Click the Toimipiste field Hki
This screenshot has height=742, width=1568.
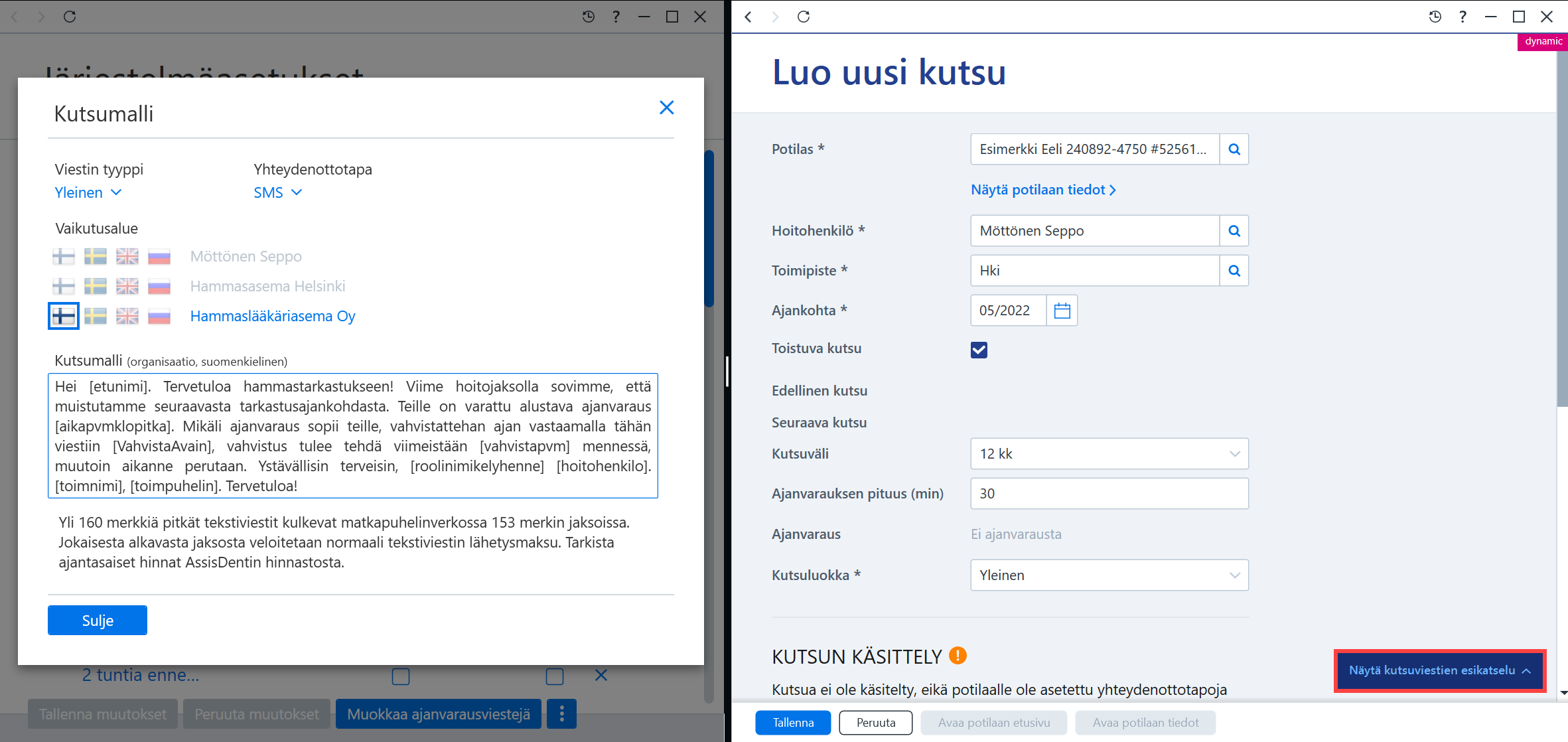1095,271
